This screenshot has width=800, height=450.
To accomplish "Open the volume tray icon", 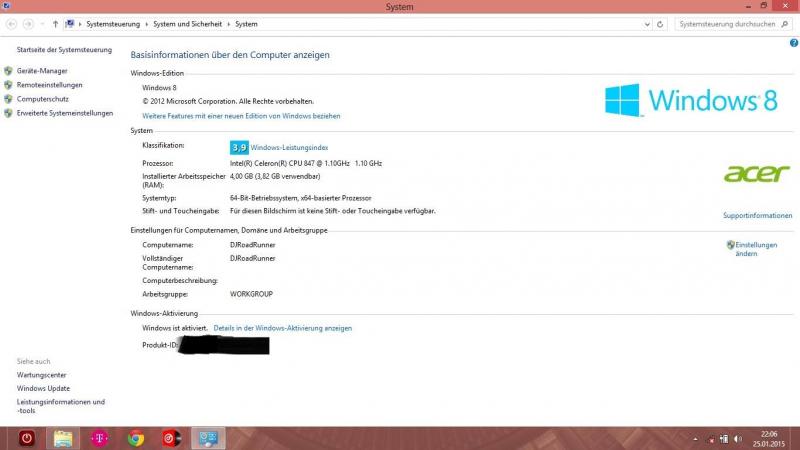I will [738, 439].
